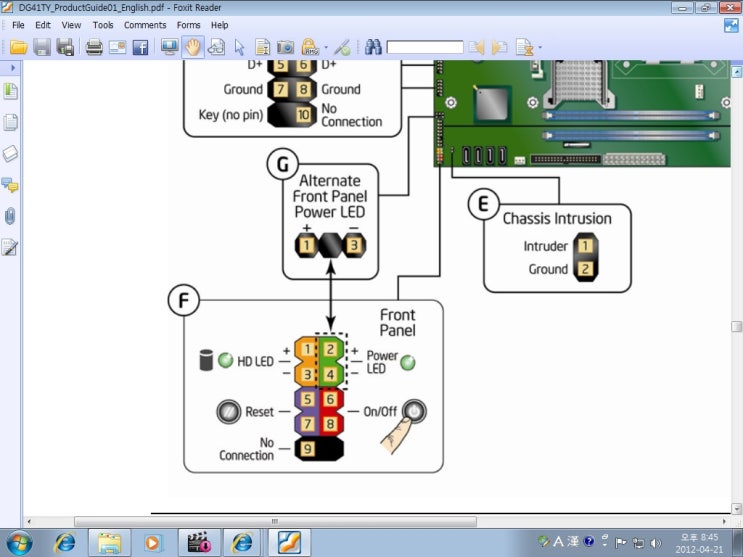This screenshot has width=743, height=557.
Task: Activate the Snapshot camera tool
Action: (x=285, y=47)
